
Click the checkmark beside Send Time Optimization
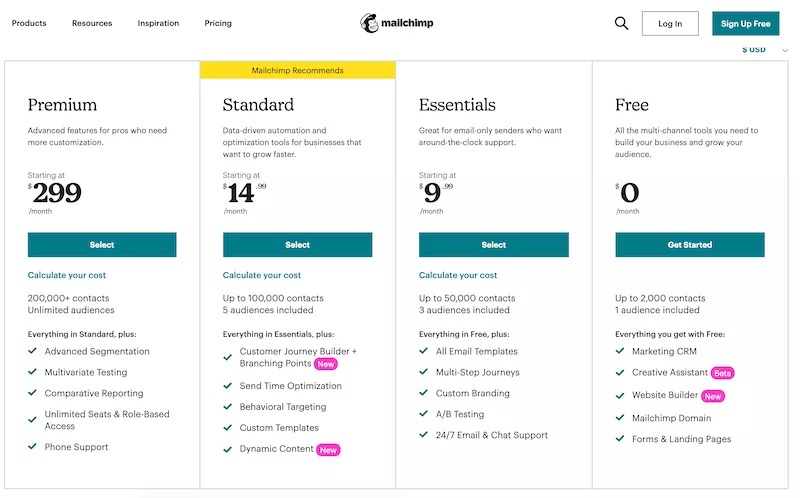tap(228, 386)
